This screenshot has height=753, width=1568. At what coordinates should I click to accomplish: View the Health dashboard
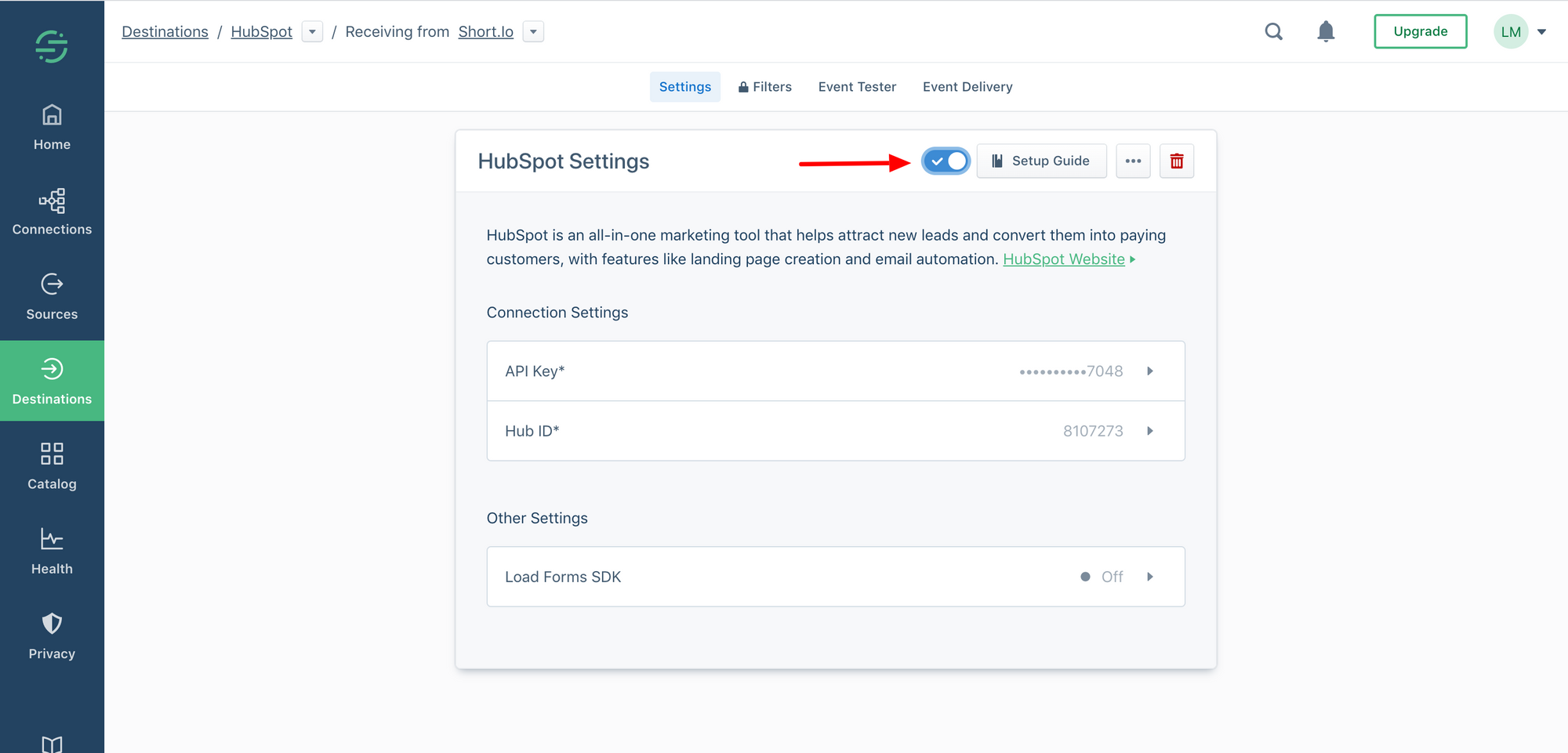point(50,549)
